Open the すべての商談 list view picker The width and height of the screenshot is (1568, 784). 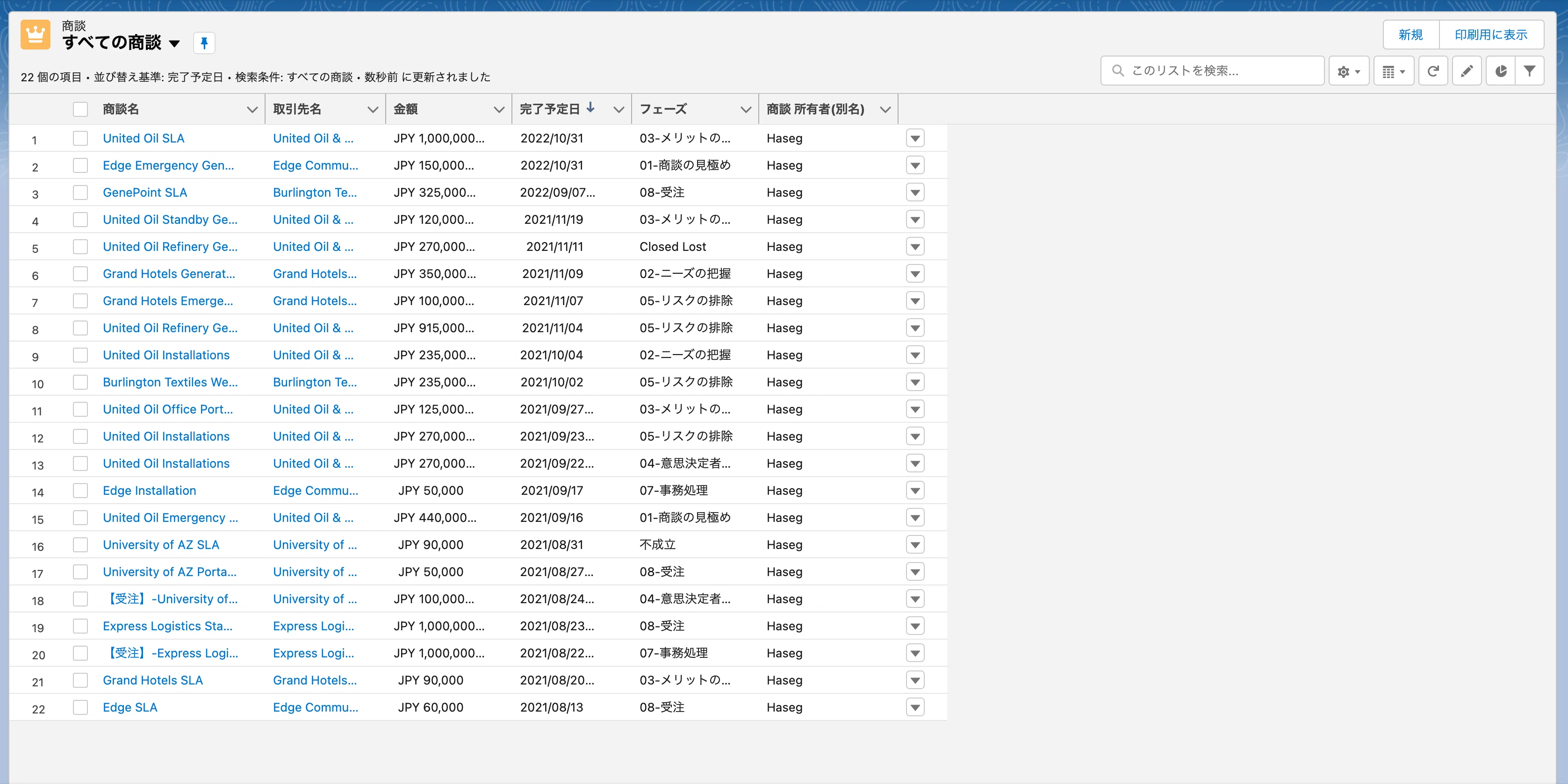point(175,43)
